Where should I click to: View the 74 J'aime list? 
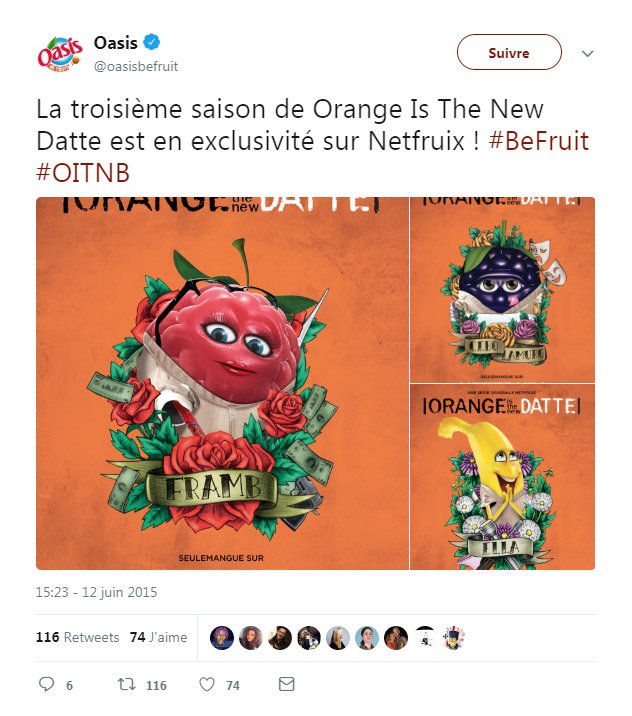(x=158, y=637)
